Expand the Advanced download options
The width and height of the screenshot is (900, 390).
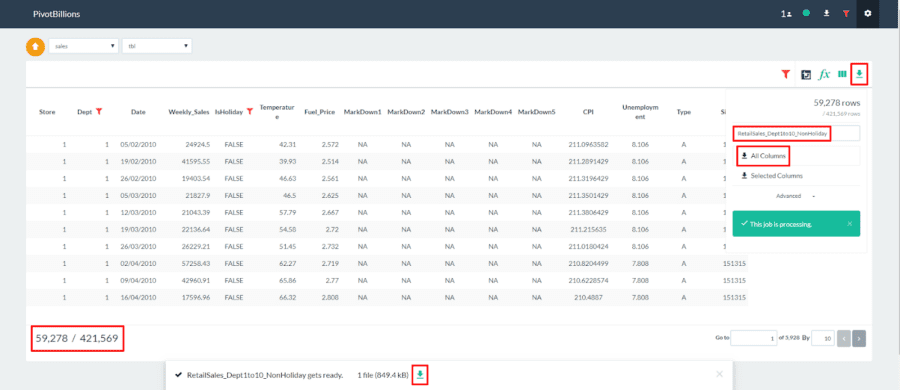(795, 196)
